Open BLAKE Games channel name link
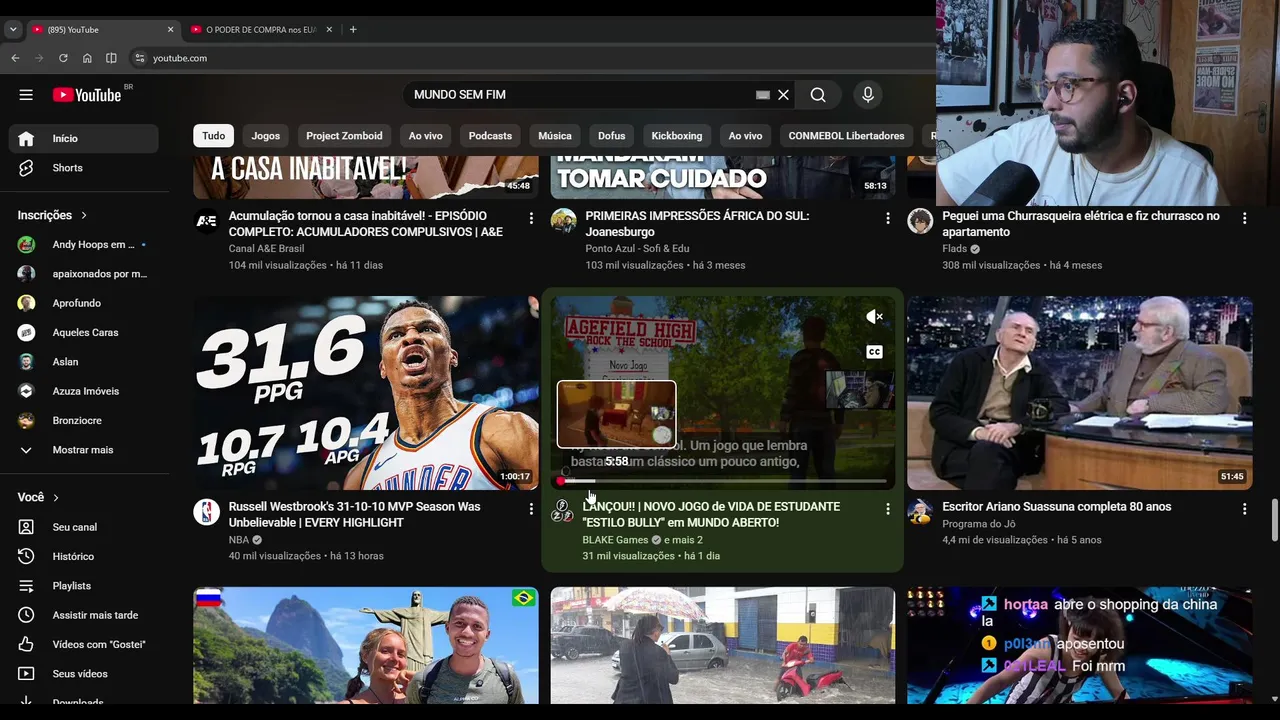Viewport: 1280px width, 720px height. pos(615,540)
